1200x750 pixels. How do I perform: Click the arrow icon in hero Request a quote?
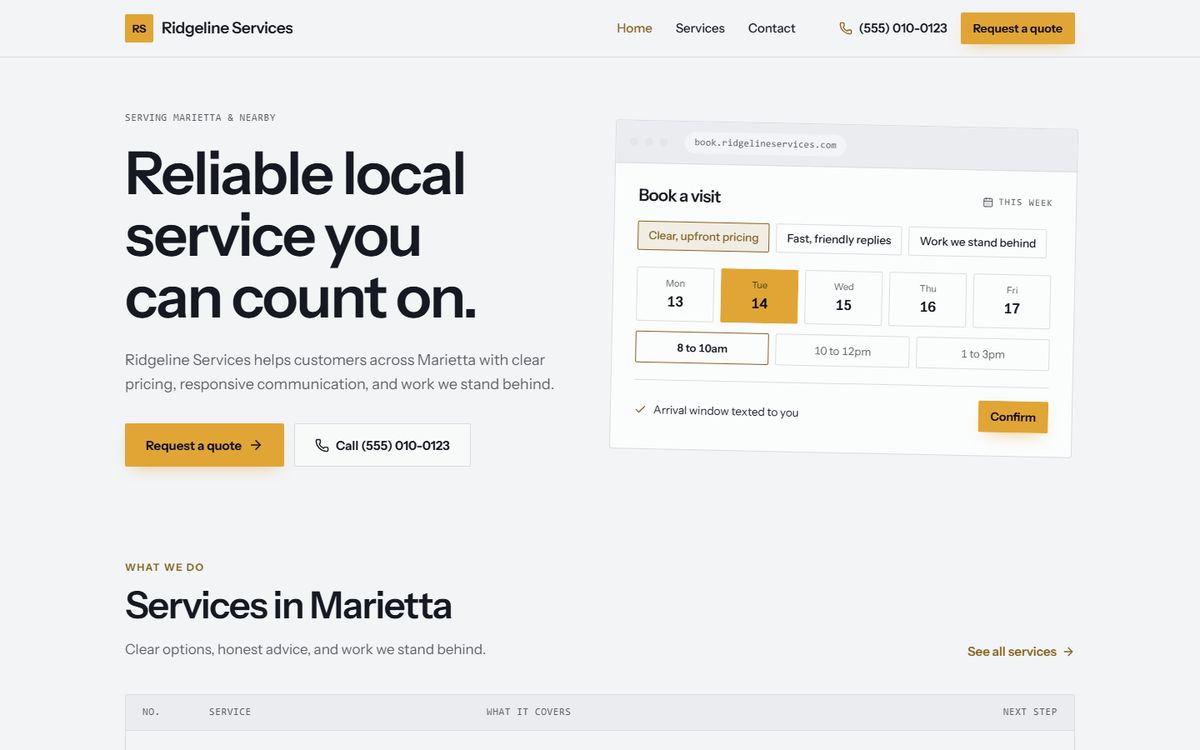click(256, 445)
